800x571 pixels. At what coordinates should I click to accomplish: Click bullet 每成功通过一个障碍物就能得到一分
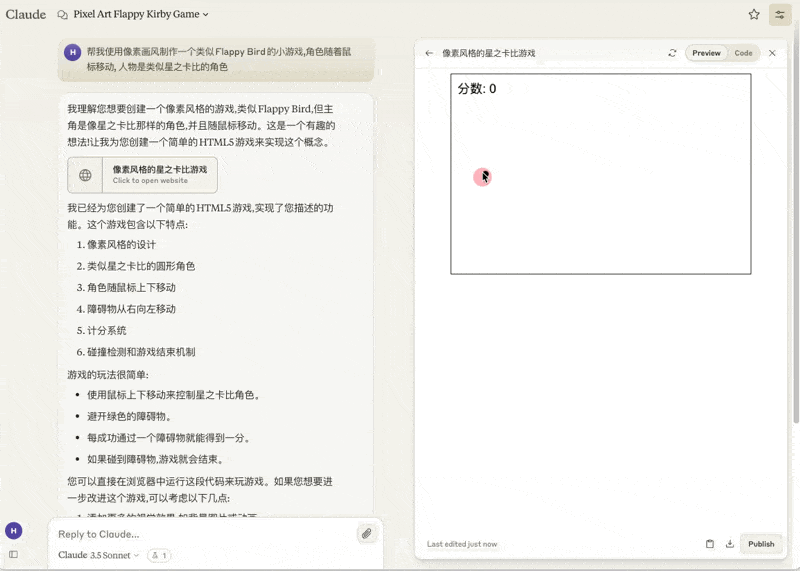coord(168,438)
